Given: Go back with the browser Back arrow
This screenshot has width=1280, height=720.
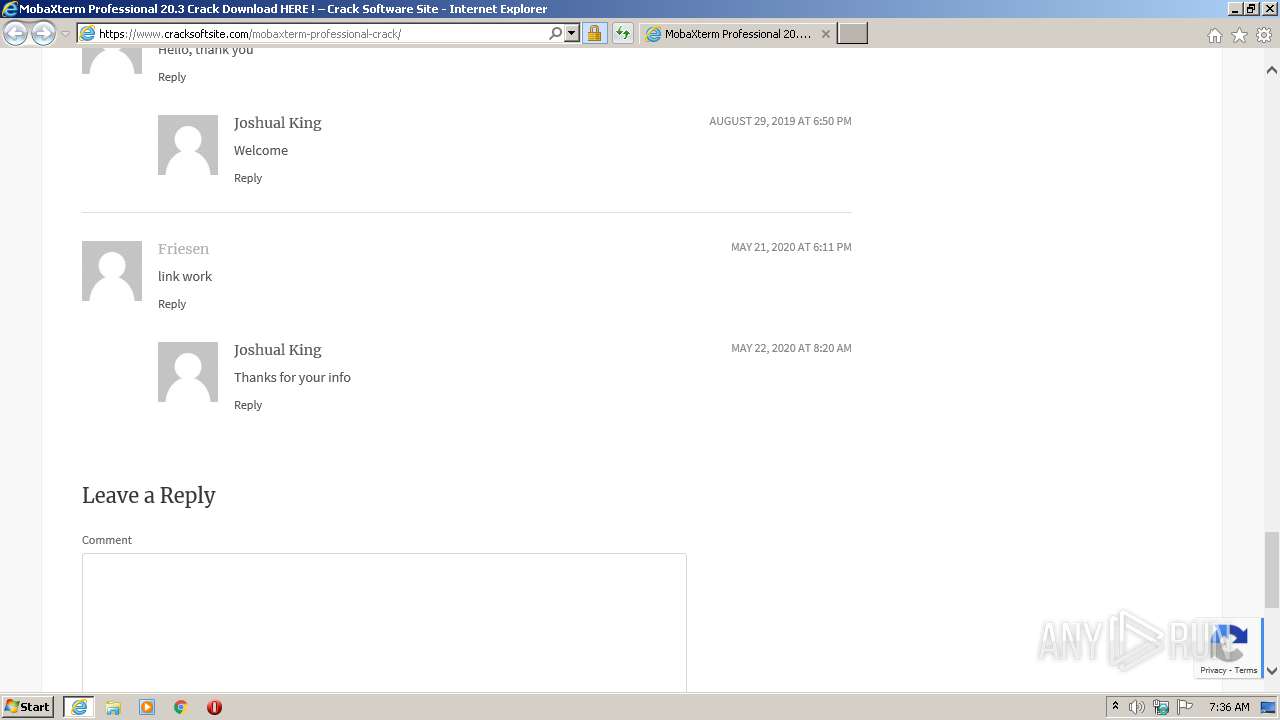Looking at the screenshot, I should tap(15, 34).
